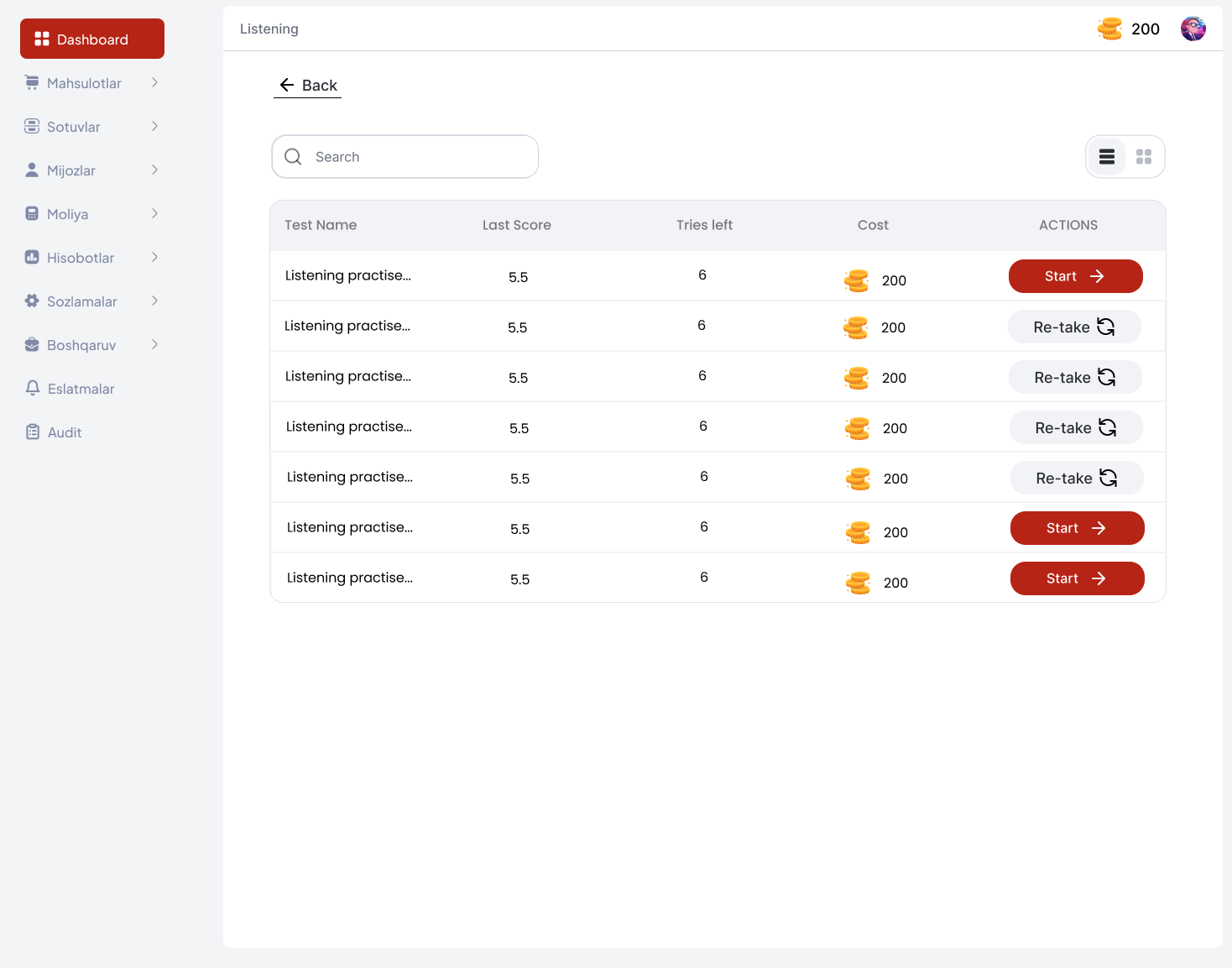Expand the Boshqaruv submenu chevron
This screenshot has width=1232, height=968.
pyautogui.click(x=154, y=344)
